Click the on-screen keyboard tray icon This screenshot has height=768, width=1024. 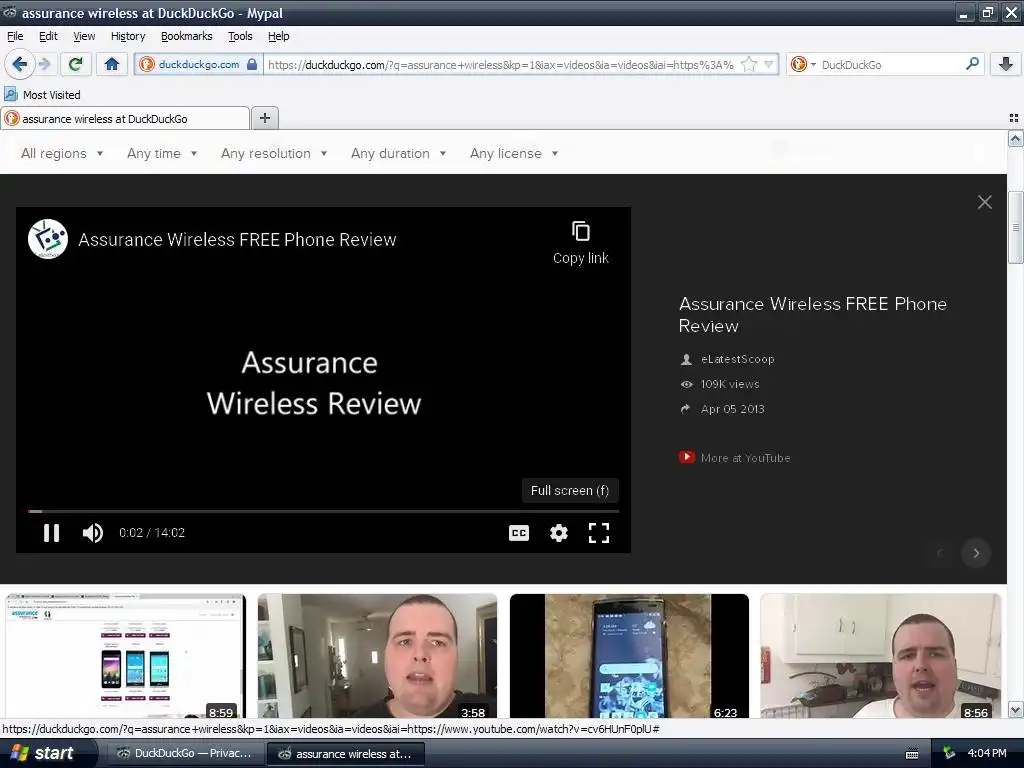pyautogui.click(x=912, y=754)
